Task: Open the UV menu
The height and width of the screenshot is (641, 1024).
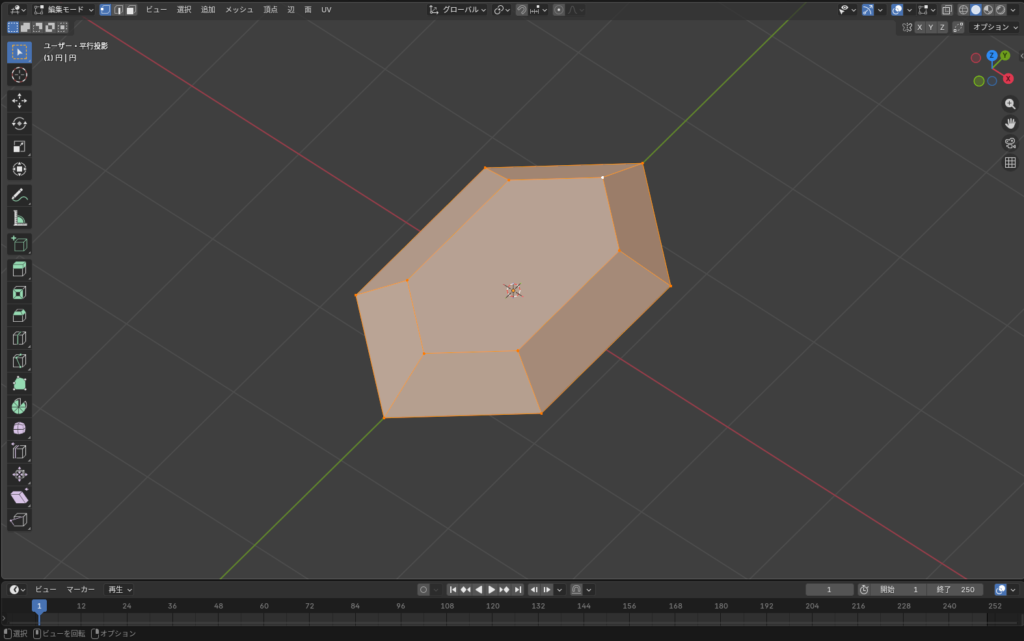Action: (326, 9)
